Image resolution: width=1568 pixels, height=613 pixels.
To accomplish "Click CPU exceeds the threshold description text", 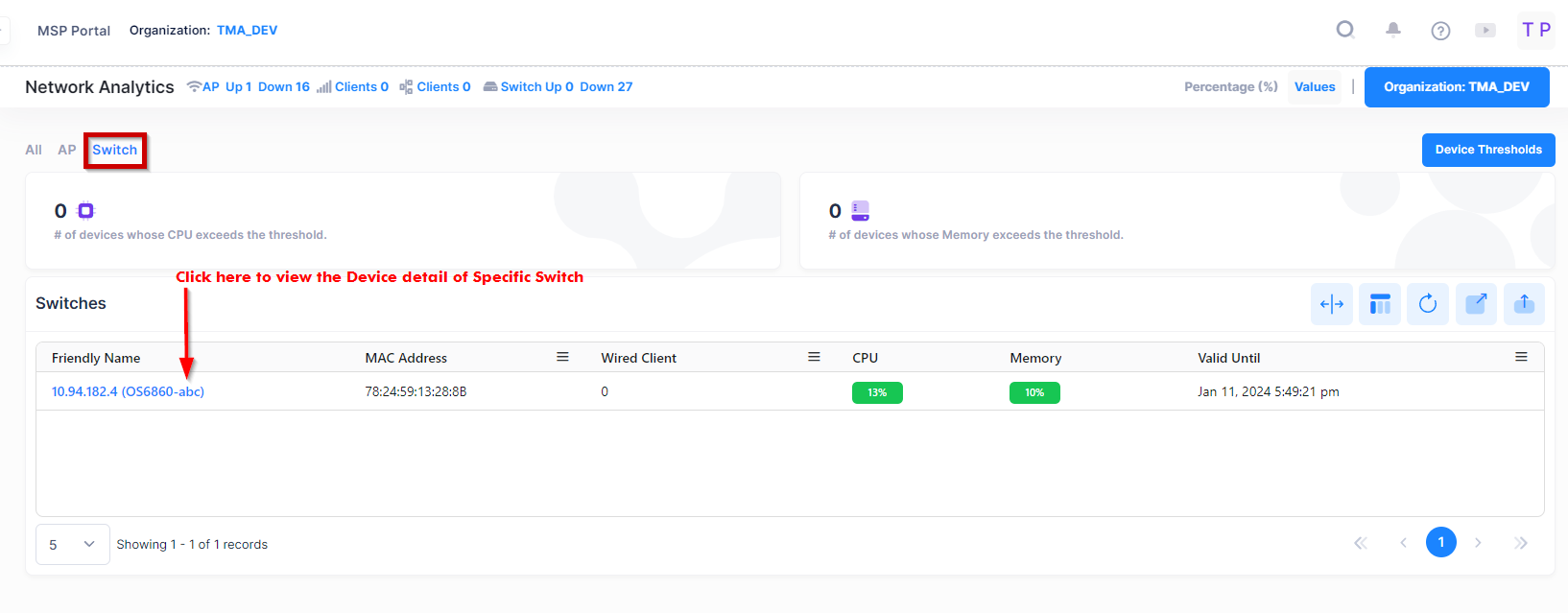I will point(190,235).
